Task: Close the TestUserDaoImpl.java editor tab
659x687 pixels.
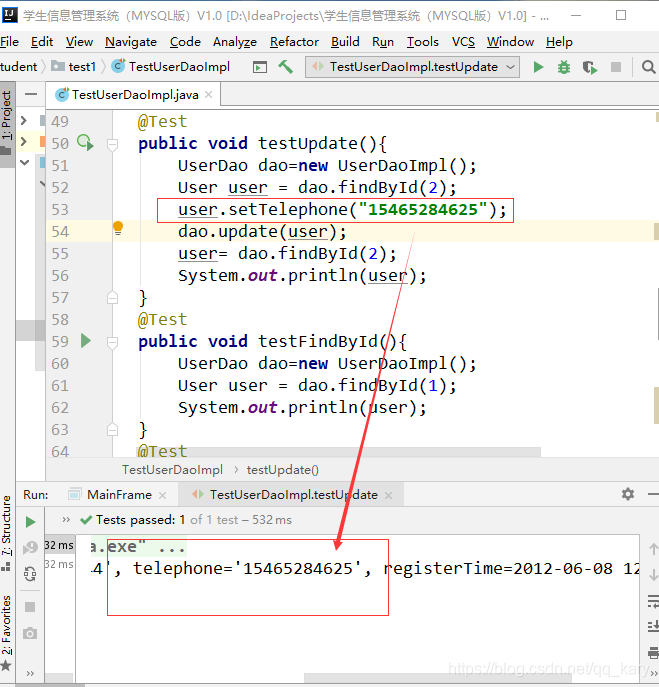Action: pos(209,95)
